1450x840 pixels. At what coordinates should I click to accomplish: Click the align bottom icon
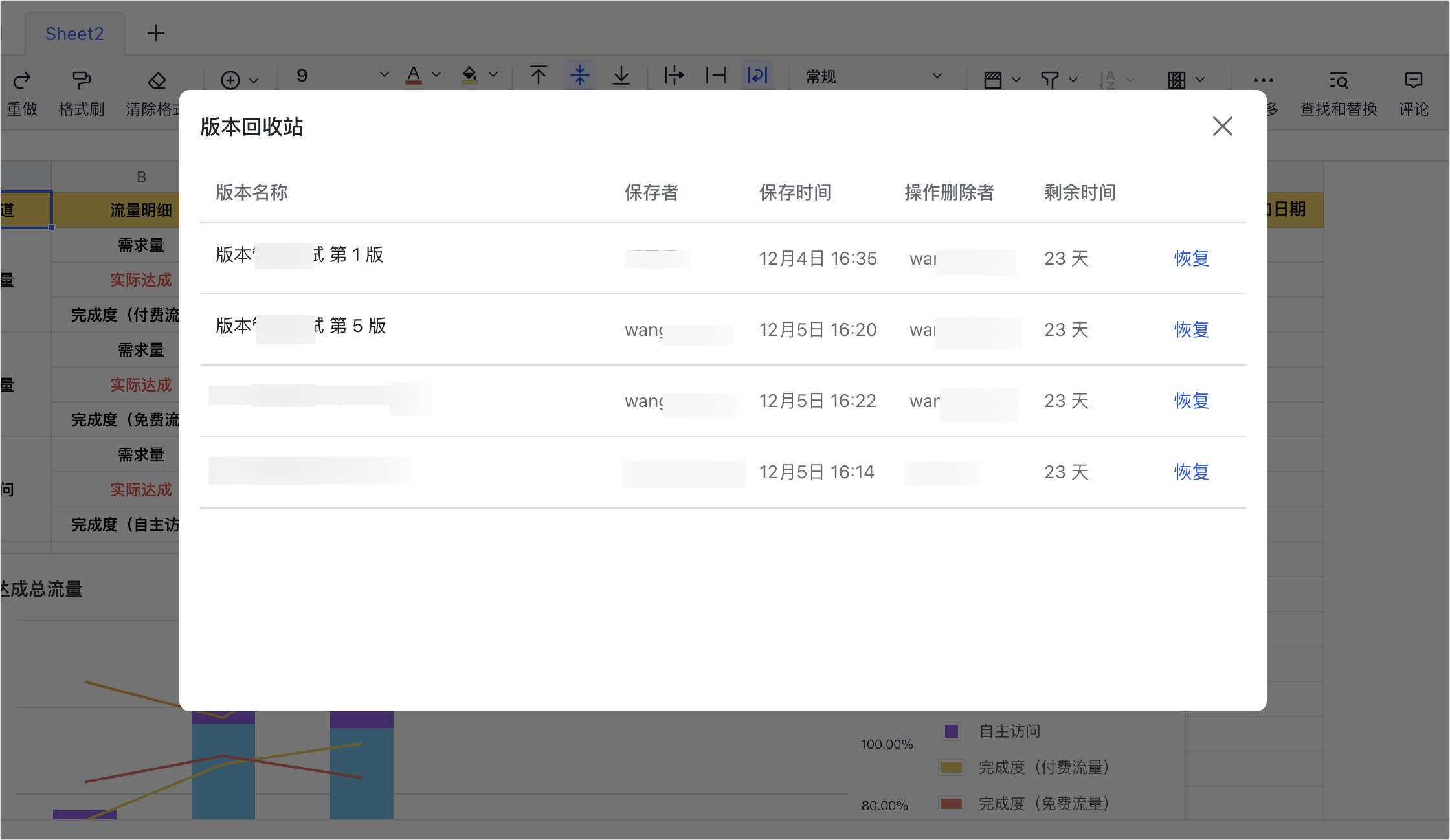pyautogui.click(x=621, y=76)
